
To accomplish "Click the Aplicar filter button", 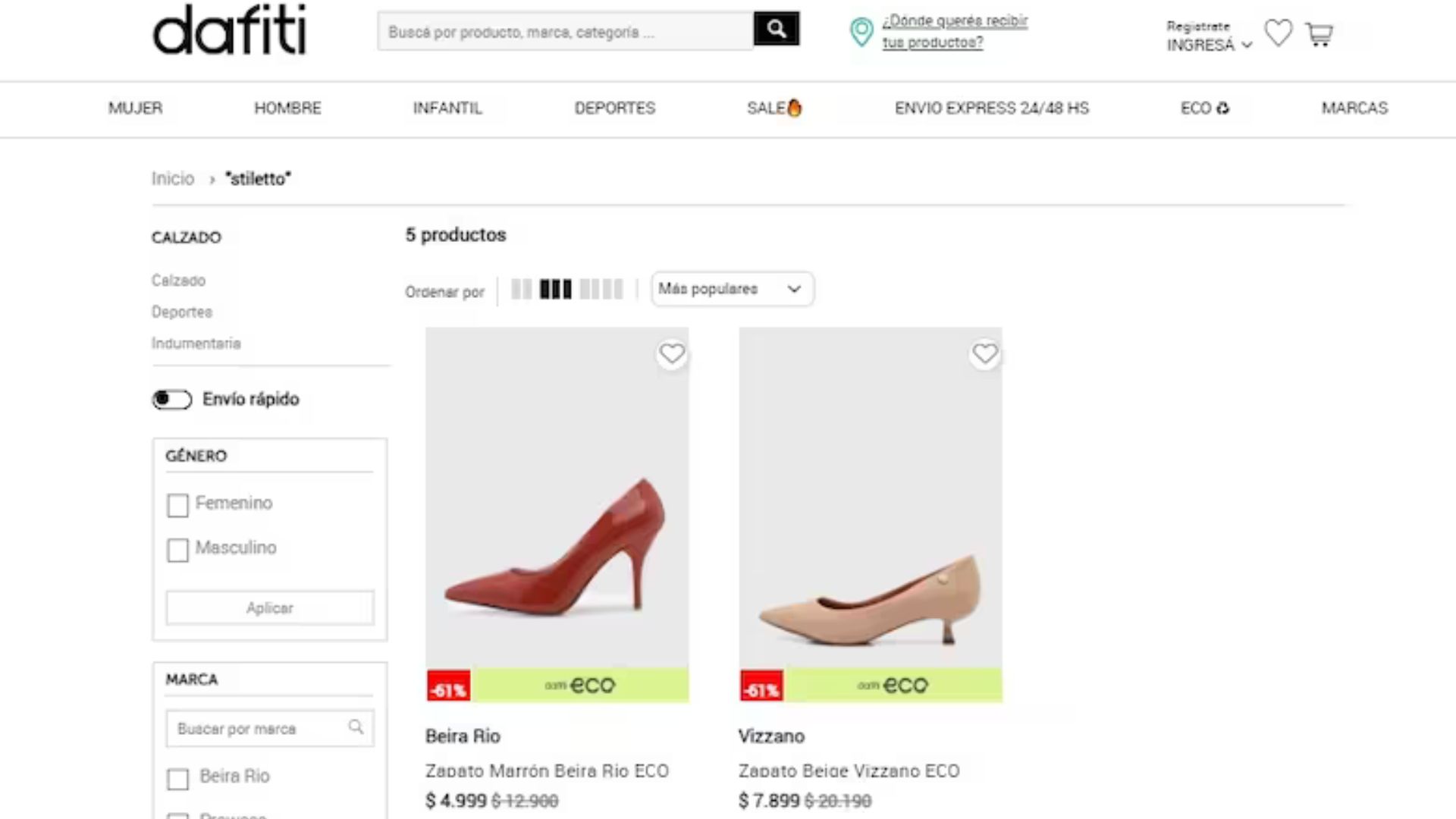I will pyautogui.click(x=269, y=607).
